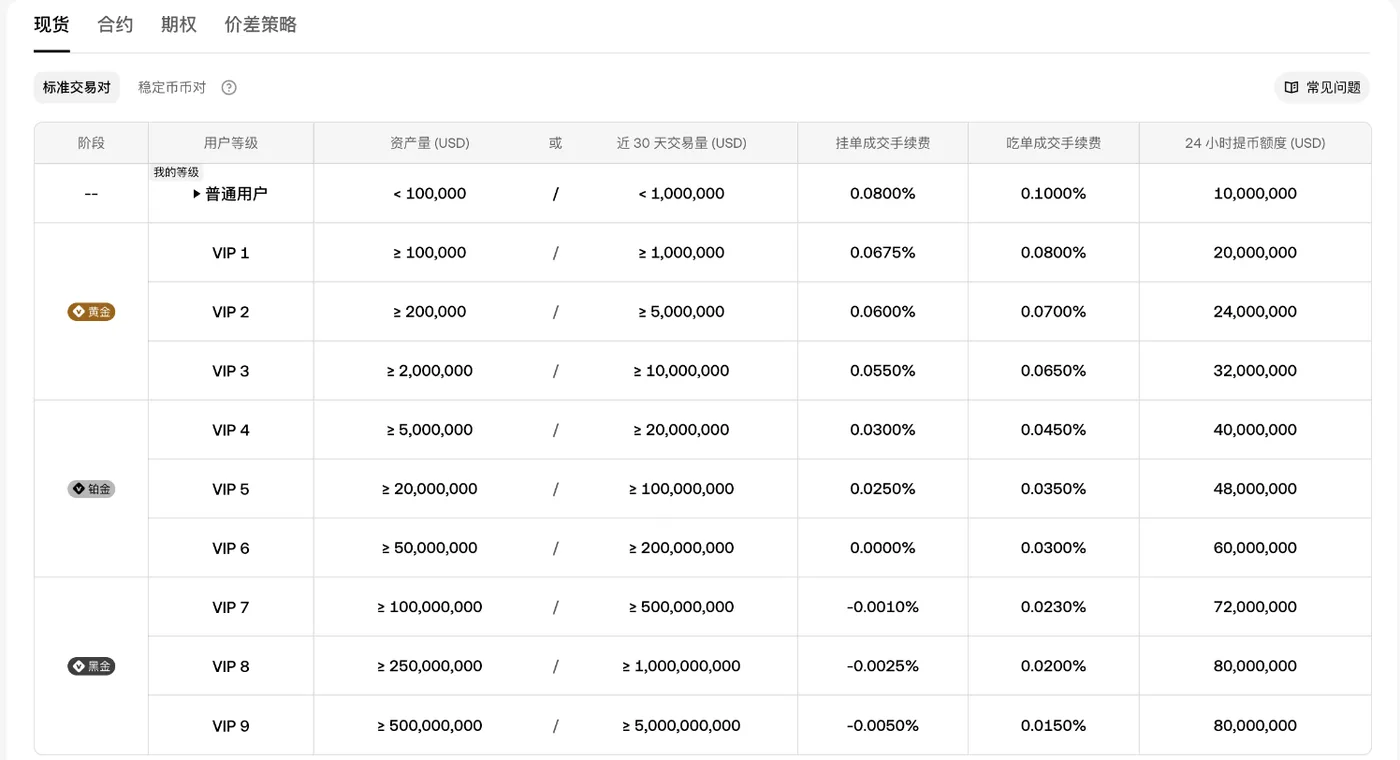Image resolution: width=1400 pixels, height=760 pixels.
Task: Click the ≥ 200,000 asset requirement
Action: (430, 312)
